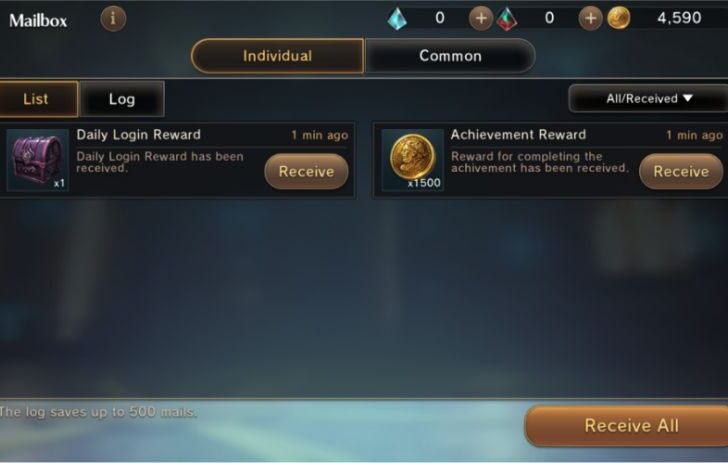
Task: Open the Daily Login Reward mail title
Action: click(138, 135)
